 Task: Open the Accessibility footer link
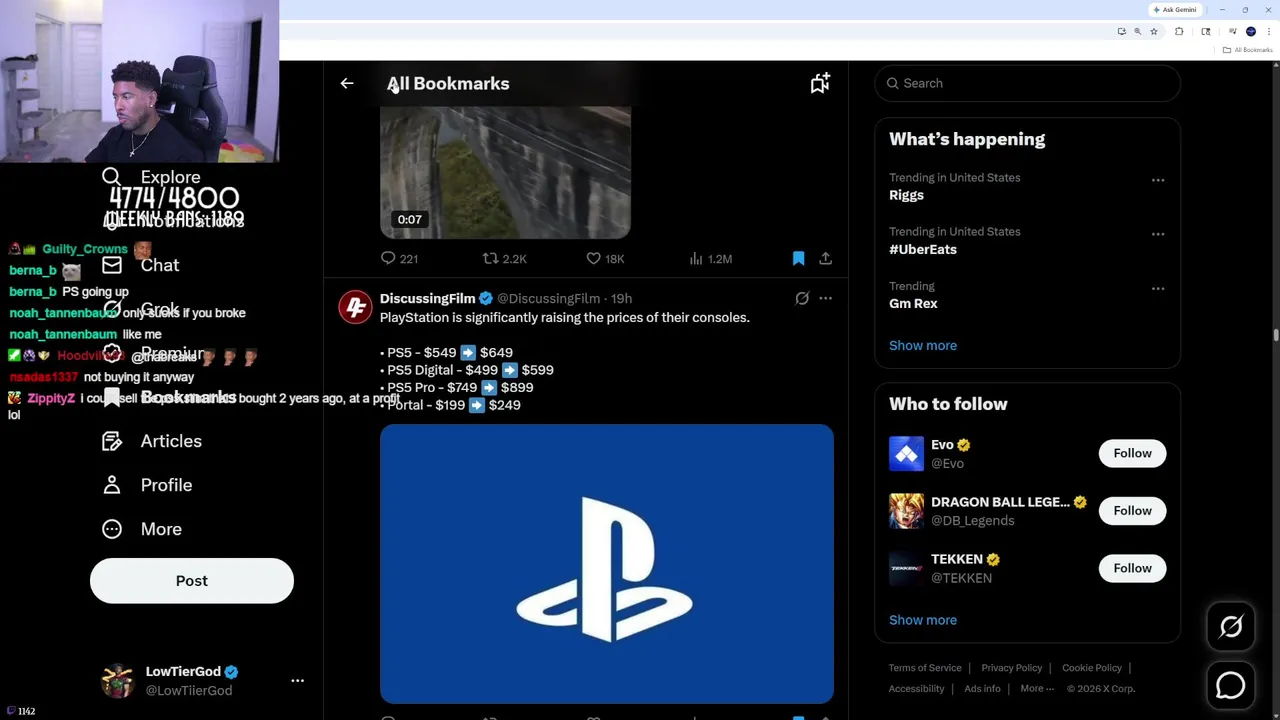click(x=916, y=688)
